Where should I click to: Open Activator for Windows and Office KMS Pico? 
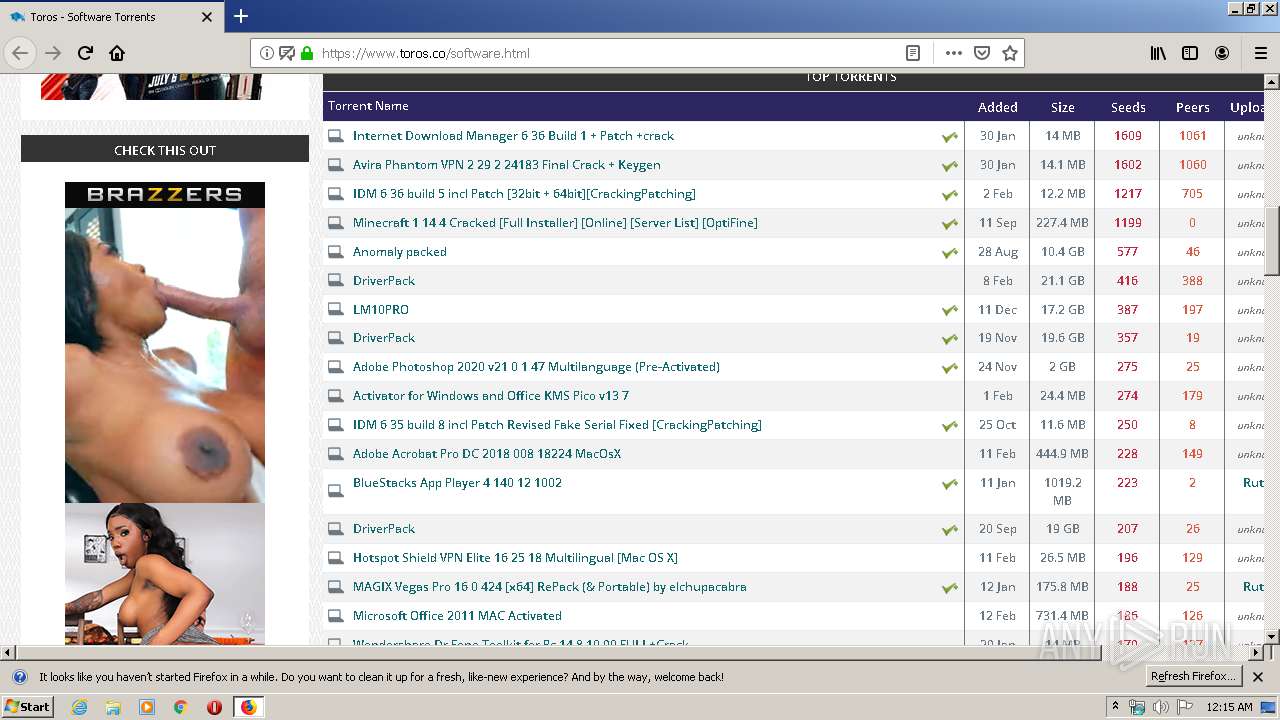pos(491,396)
